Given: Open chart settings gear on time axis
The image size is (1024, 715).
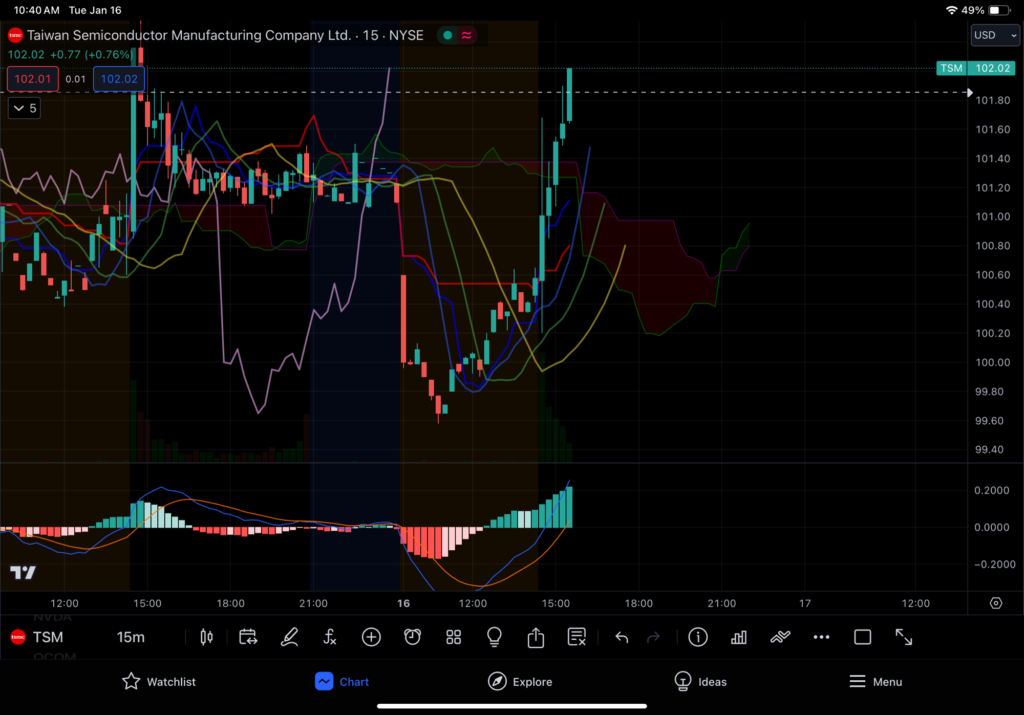Looking at the screenshot, I should point(995,603).
